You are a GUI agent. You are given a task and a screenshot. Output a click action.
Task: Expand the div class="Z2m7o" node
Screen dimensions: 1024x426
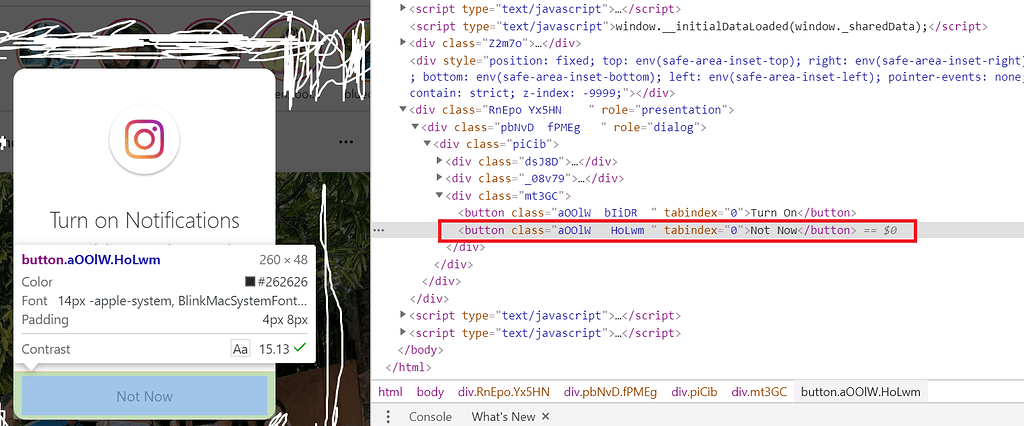point(402,43)
